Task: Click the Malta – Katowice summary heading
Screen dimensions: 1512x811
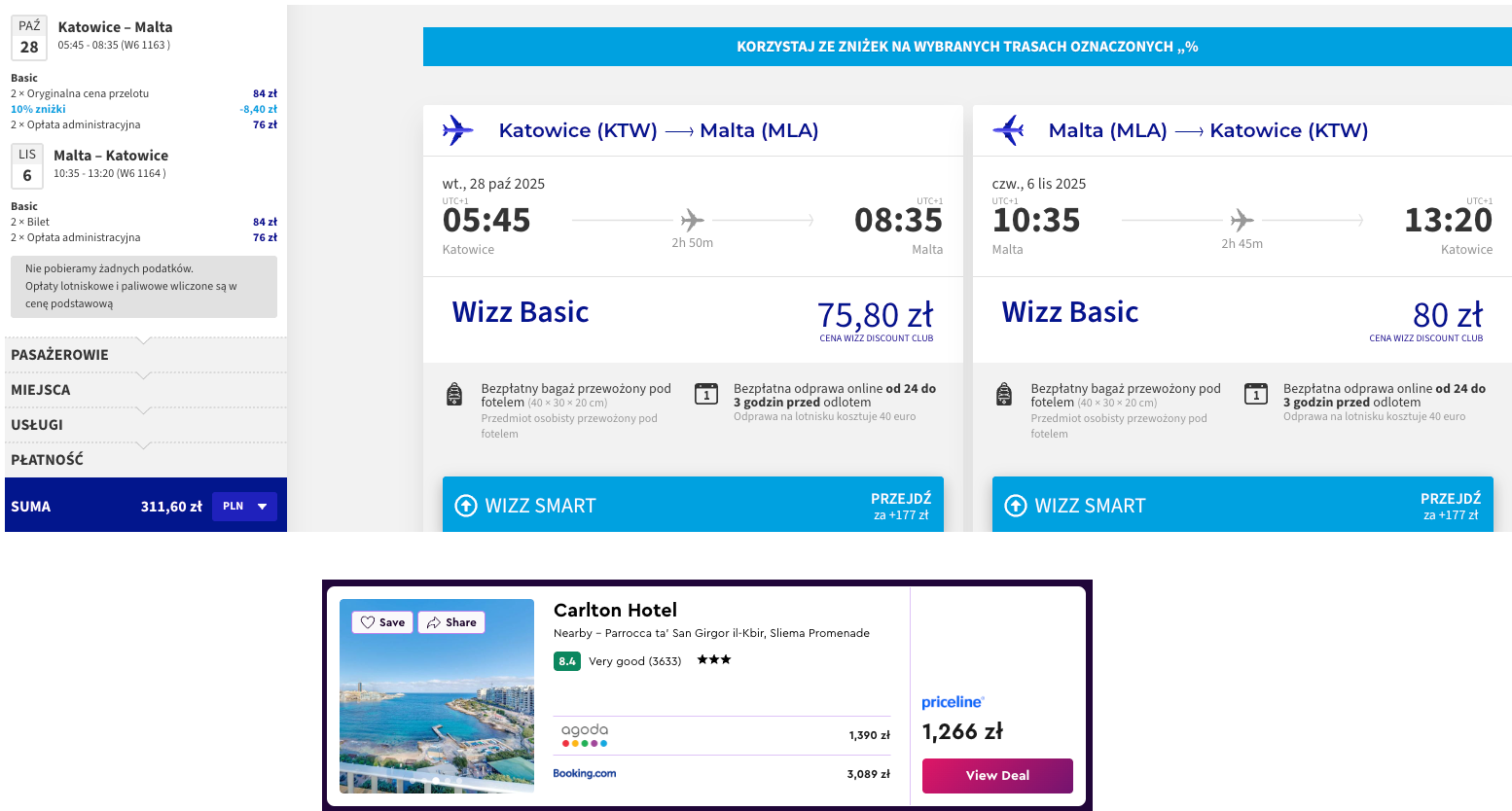Action: tap(111, 156)
